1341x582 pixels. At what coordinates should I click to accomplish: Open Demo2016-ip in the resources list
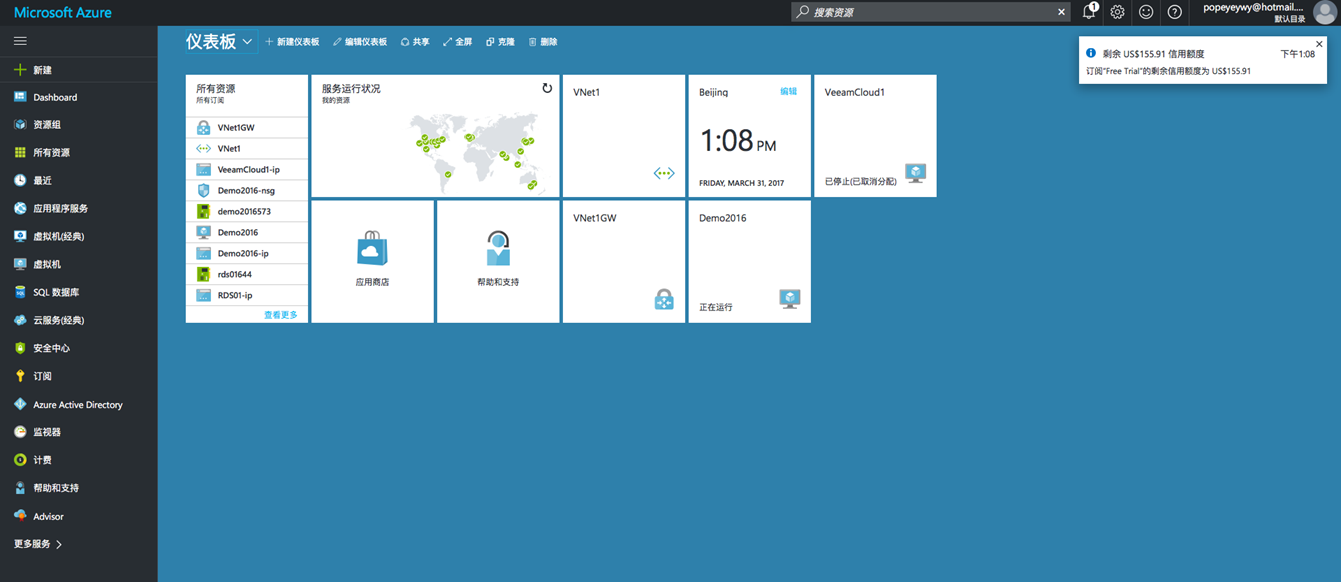point(247,253)
